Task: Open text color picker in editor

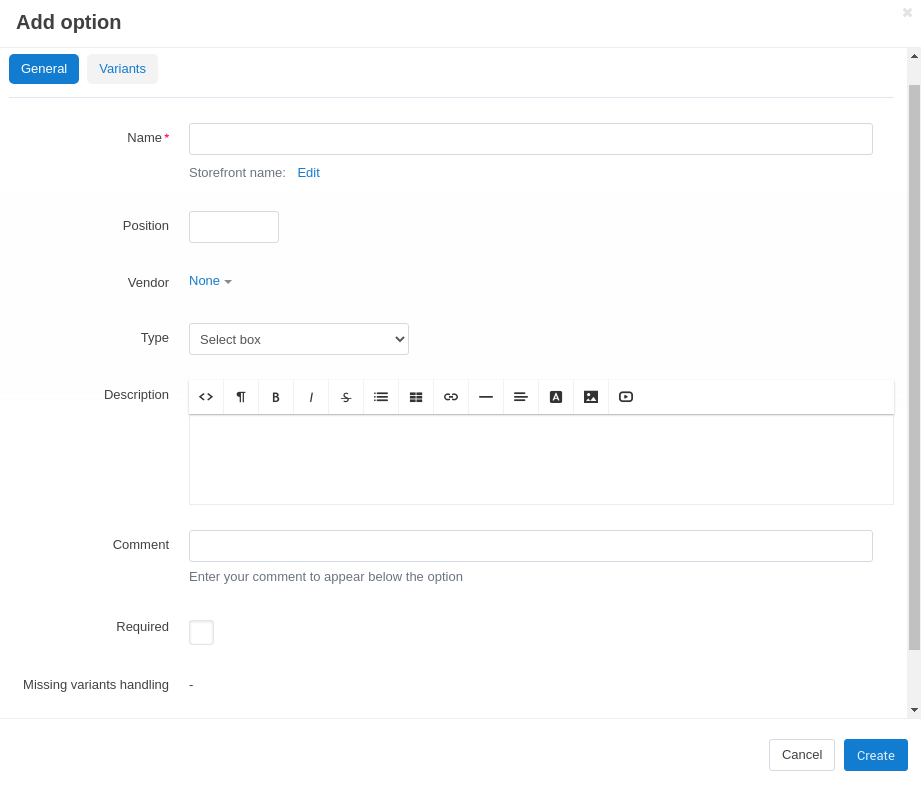Action: point(556,397)
